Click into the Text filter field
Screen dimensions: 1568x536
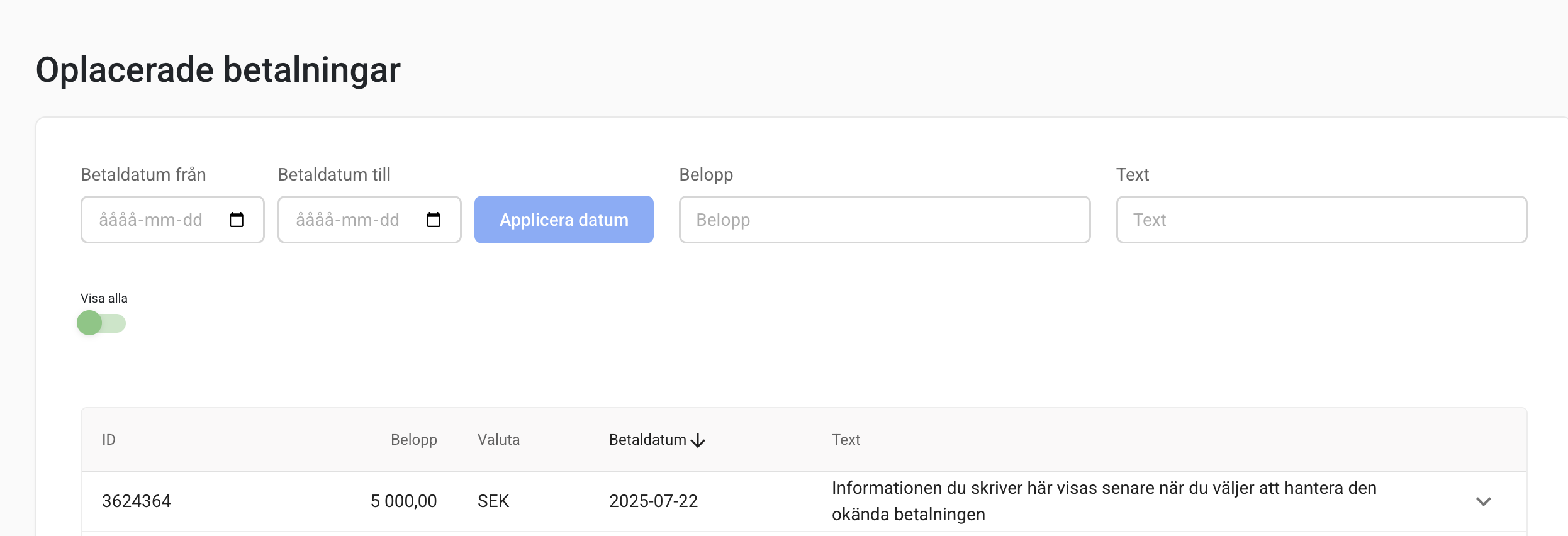pyautogui.click(x=1321, y=220)
